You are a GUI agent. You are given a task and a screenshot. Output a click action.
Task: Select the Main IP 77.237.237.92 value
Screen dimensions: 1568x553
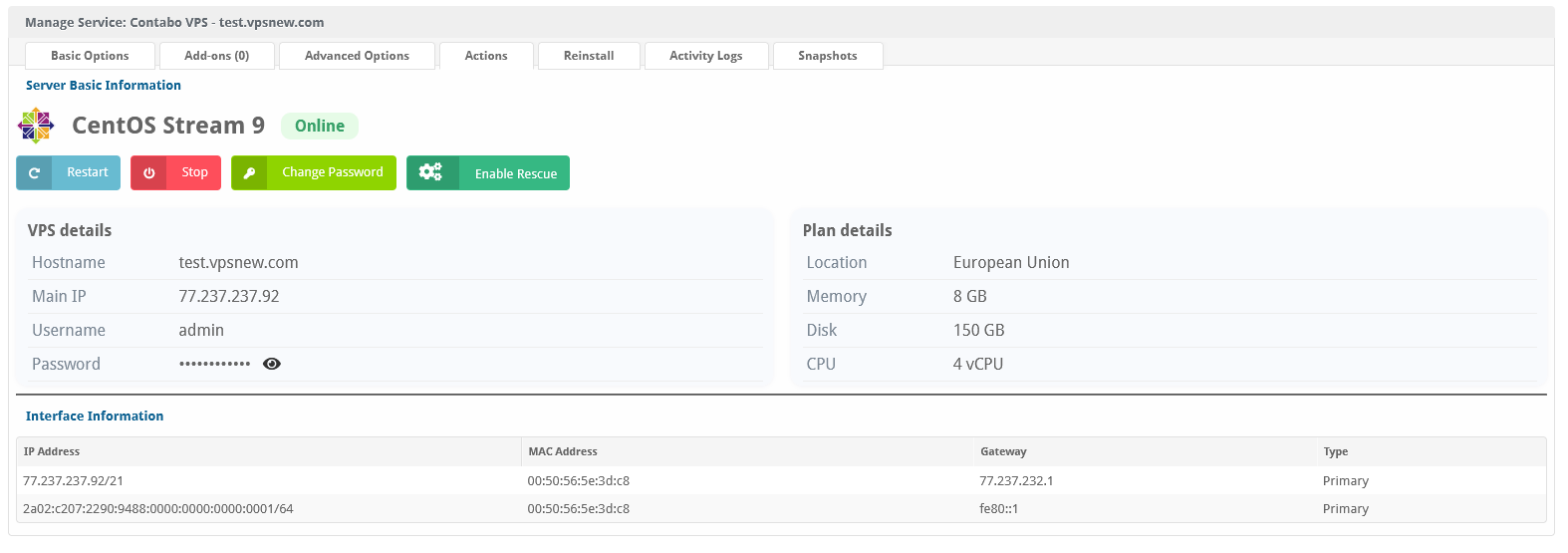pyautogui.click(x=229, y=297)
